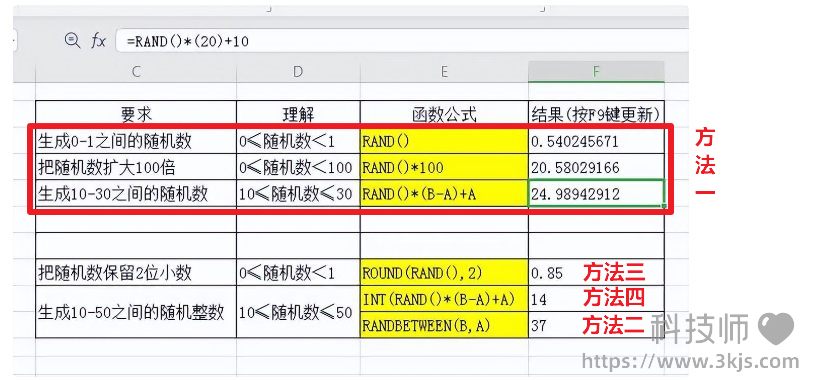Click the zoom magnifier icon in formula bar
Viewport: 823px width, 380px height.
click(72, 40)
